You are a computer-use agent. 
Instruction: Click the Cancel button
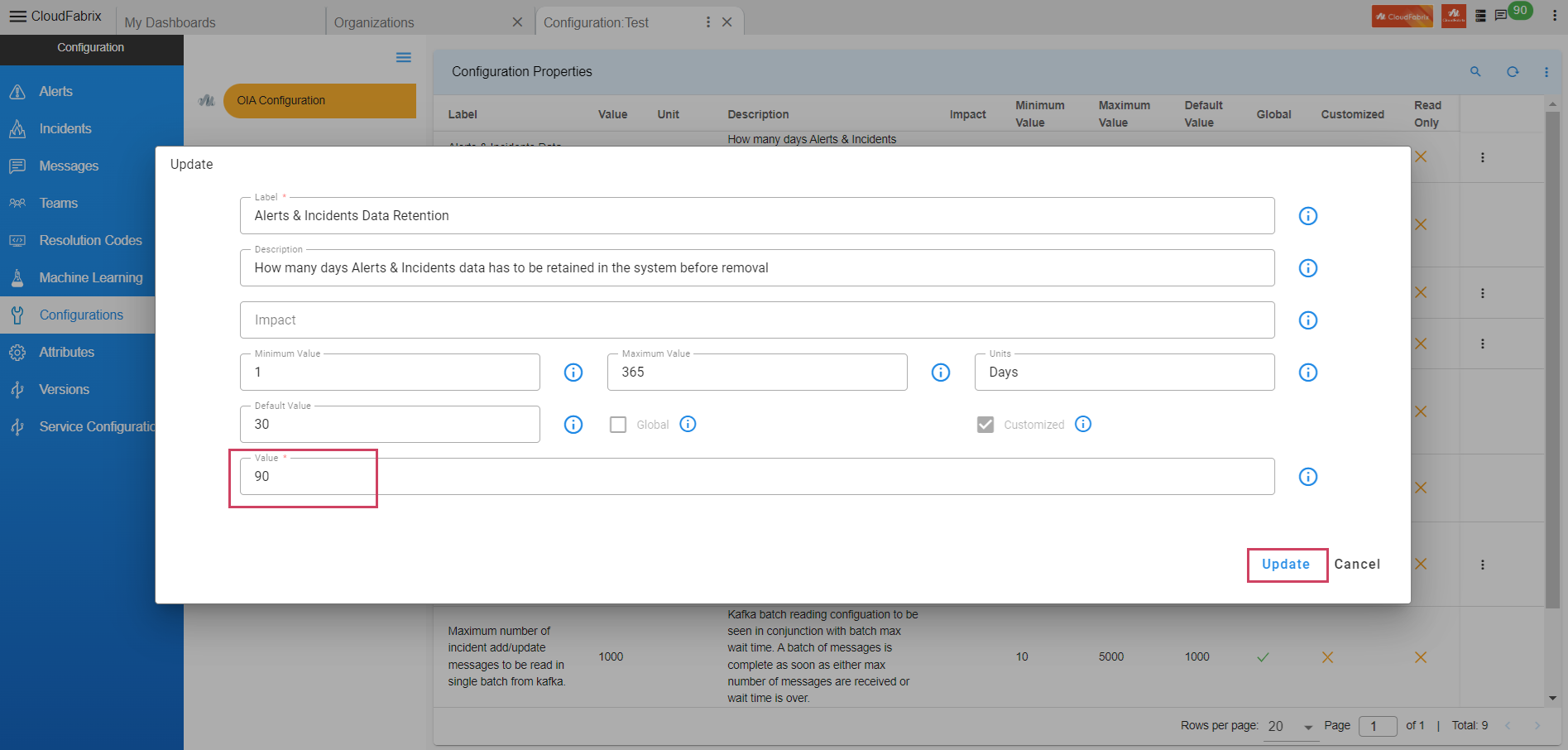[1356, 565]
